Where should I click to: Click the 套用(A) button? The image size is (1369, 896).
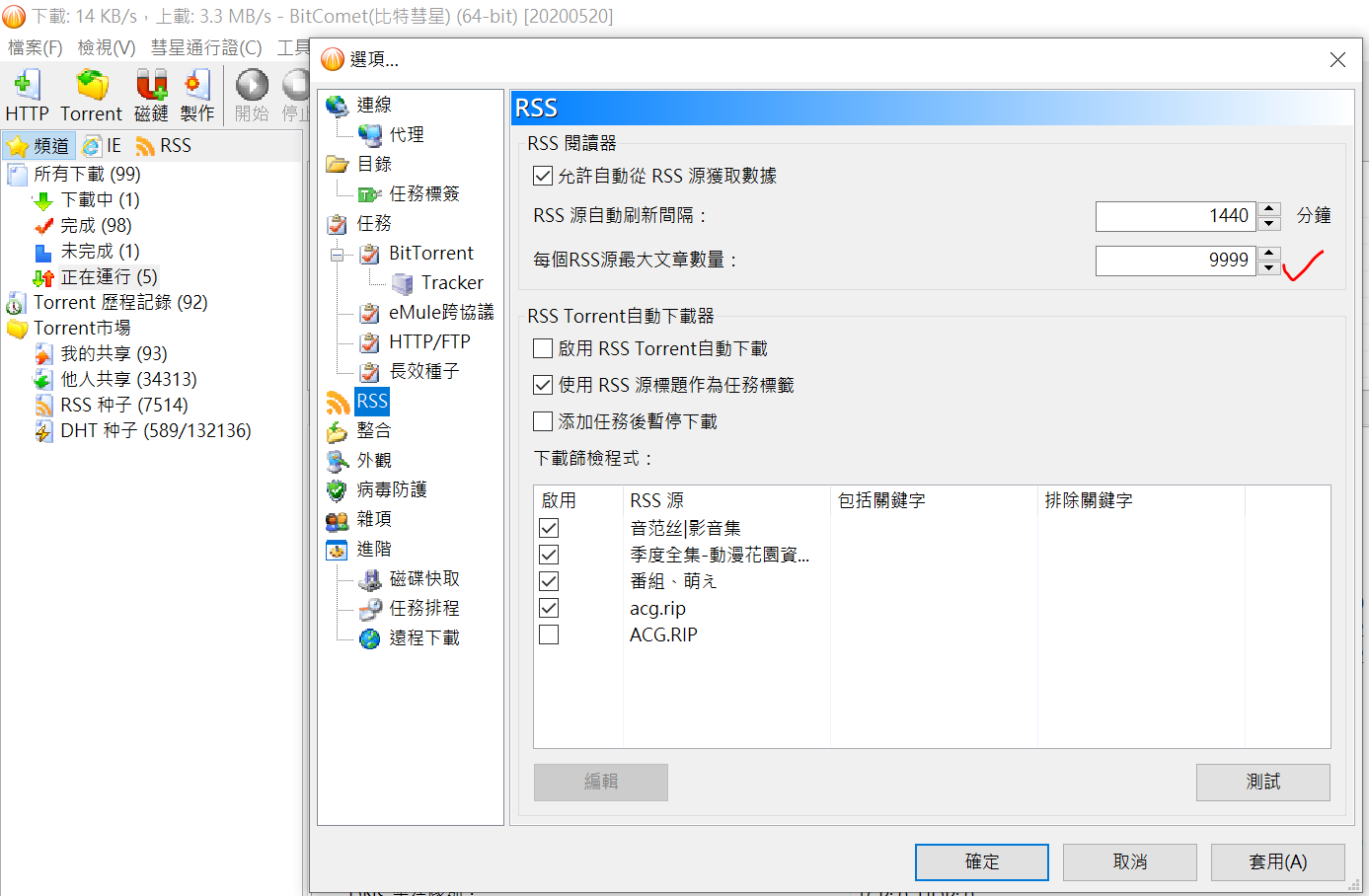[1277, 861]
